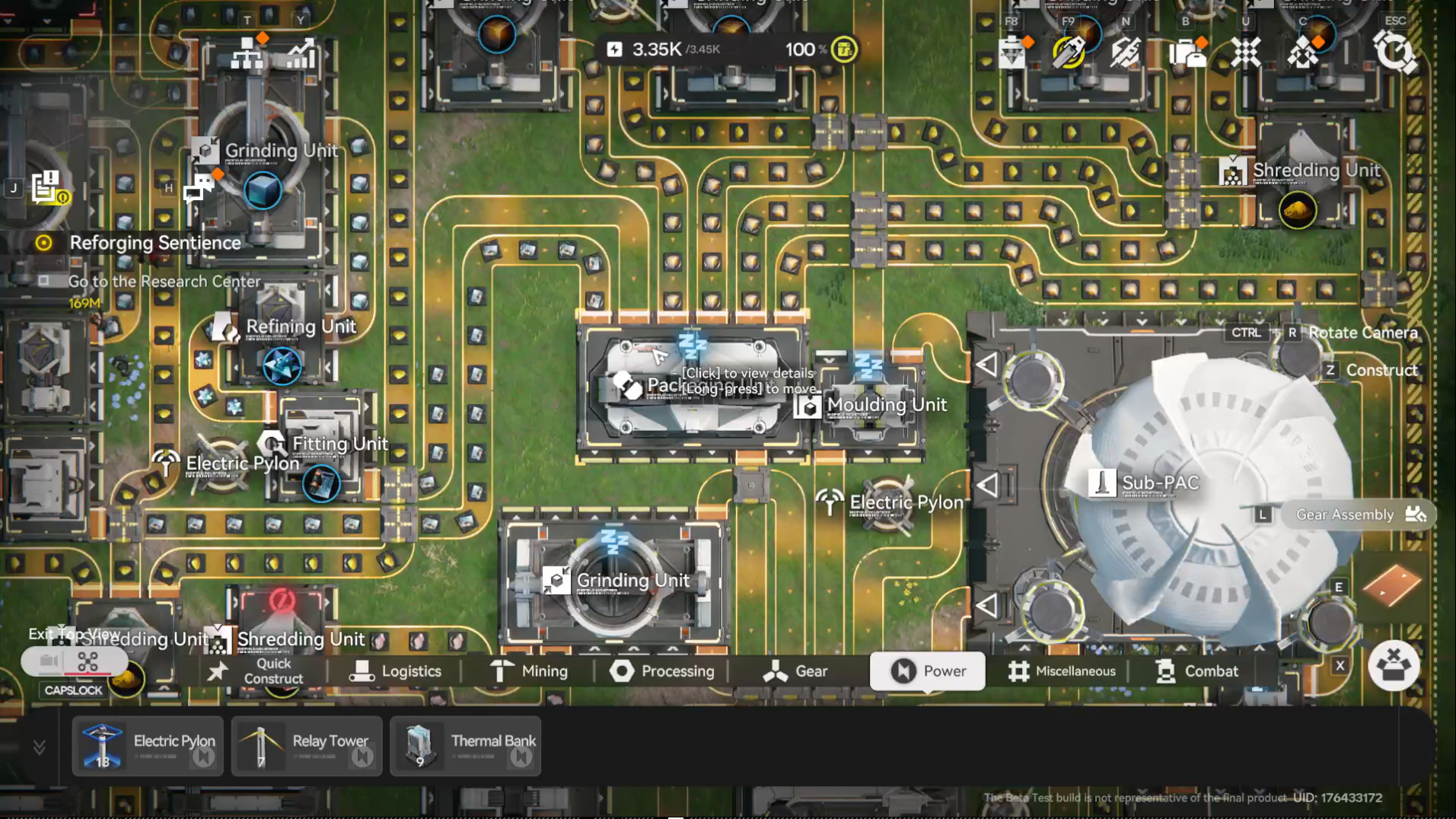This screenshot has width=1456, height=819.
Task: Click the top-bar icon with hotkey F8
Action: 1012,53
